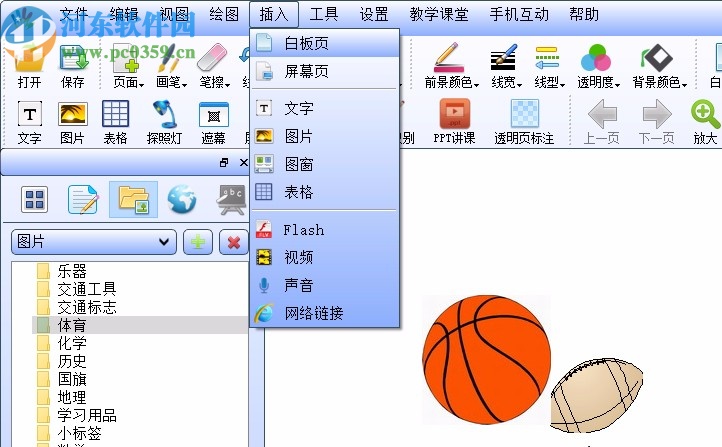Open the Tools (工具) menu

324,14
